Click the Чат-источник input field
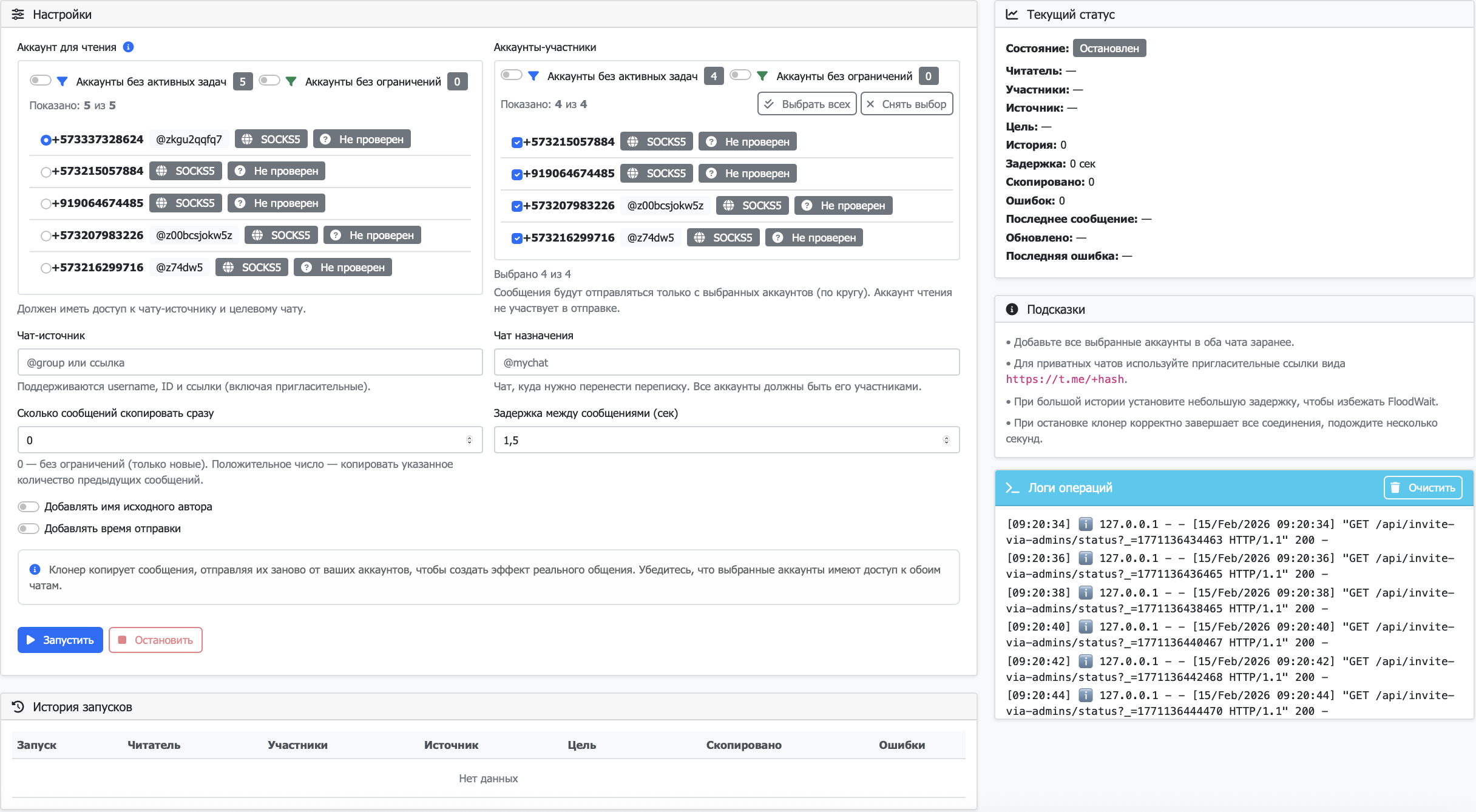This screenshot has height=812, width=1476. coord(249,362)
